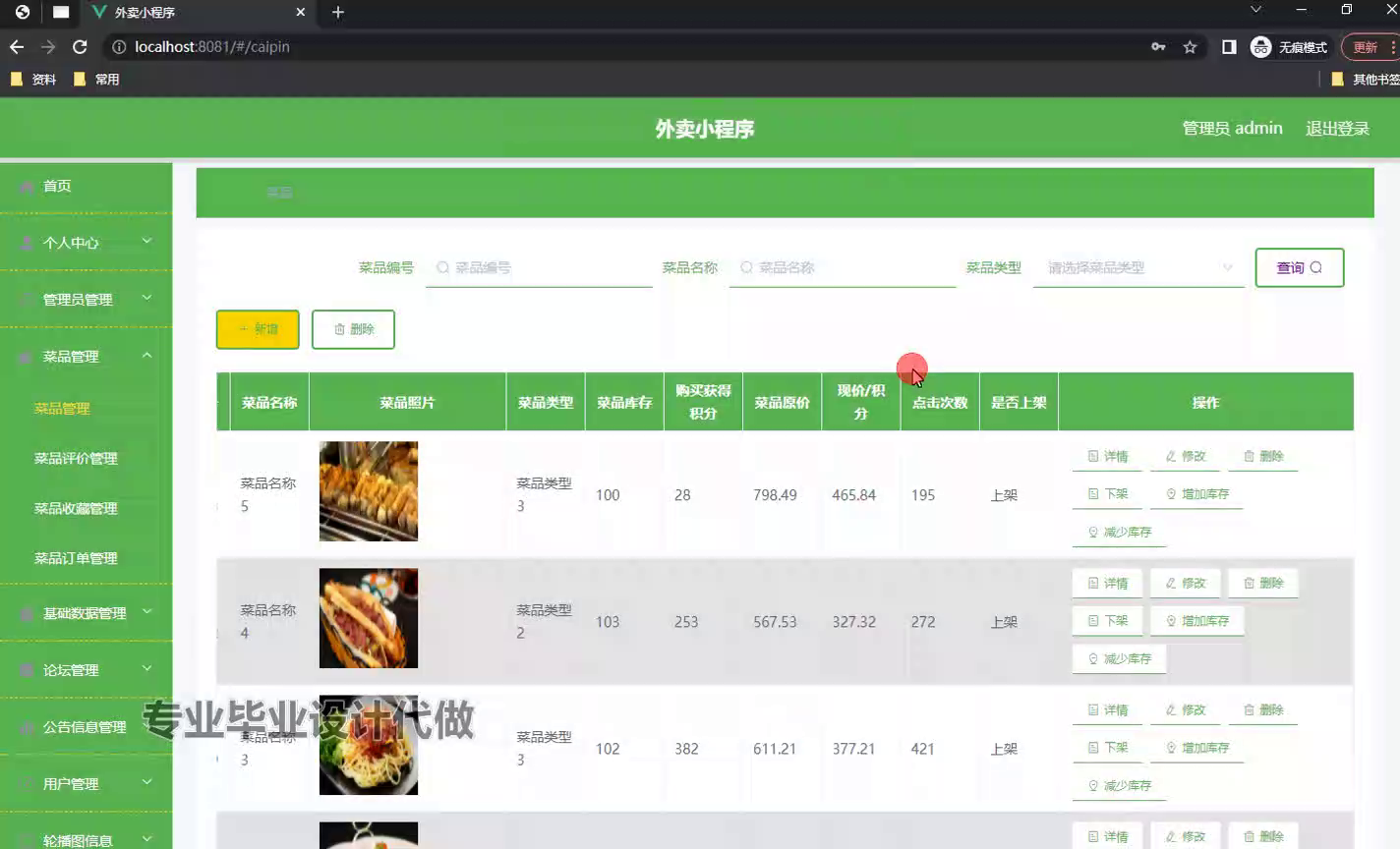
Task: Click 下架 for 菜品名称5
Action: click(1107, 494)
